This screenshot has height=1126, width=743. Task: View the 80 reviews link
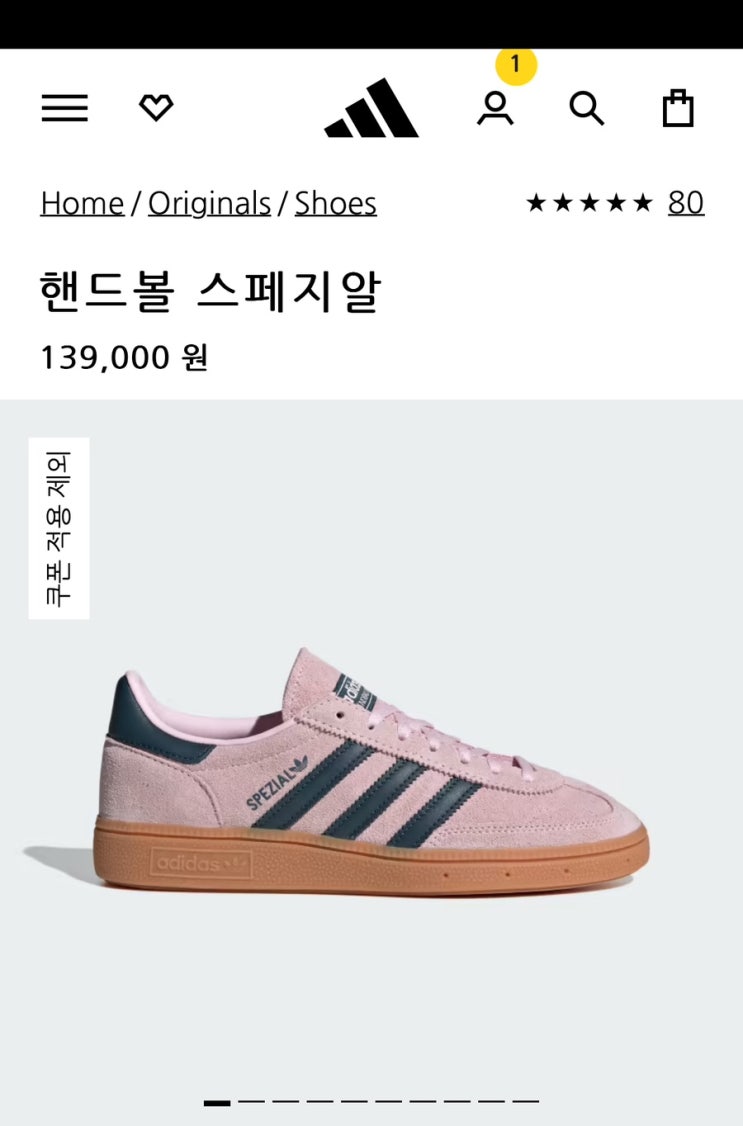[x=686, y=203]
